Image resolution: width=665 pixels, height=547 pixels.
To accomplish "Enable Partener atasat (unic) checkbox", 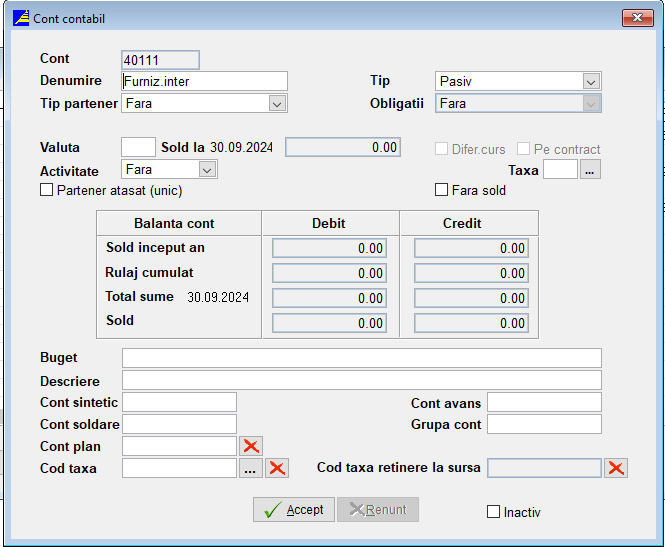I will [46, 190].
